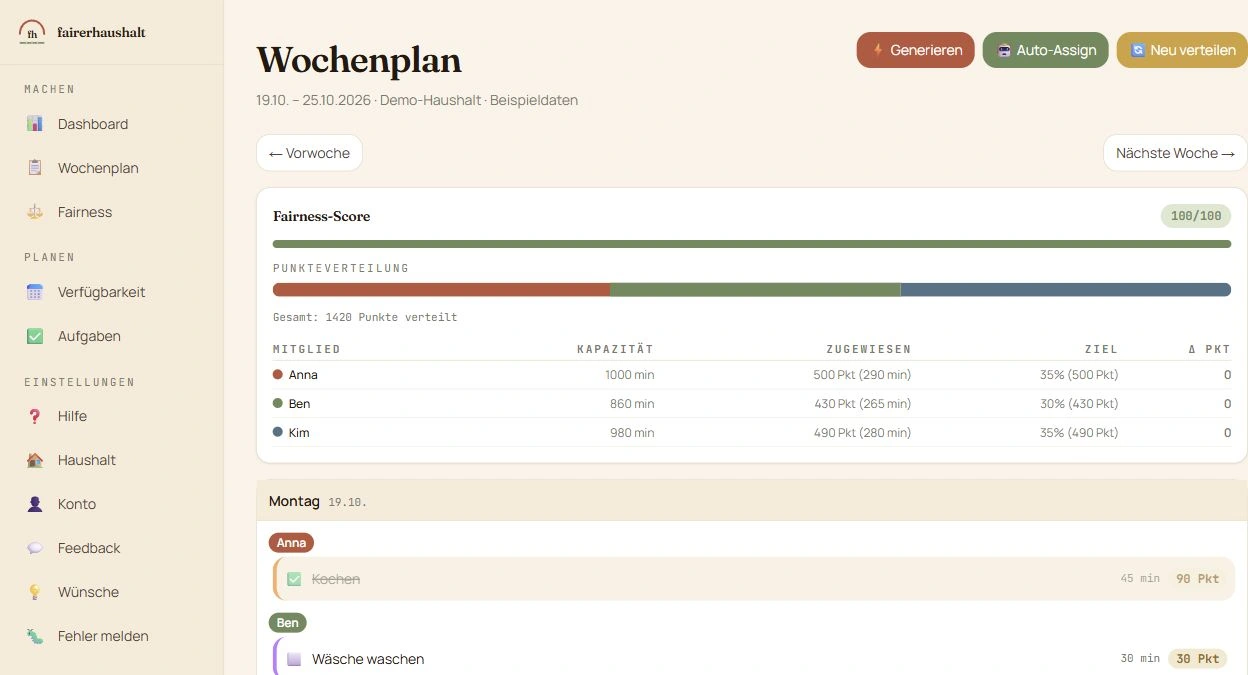Click Kim's name in the member table

pos(299,433)
